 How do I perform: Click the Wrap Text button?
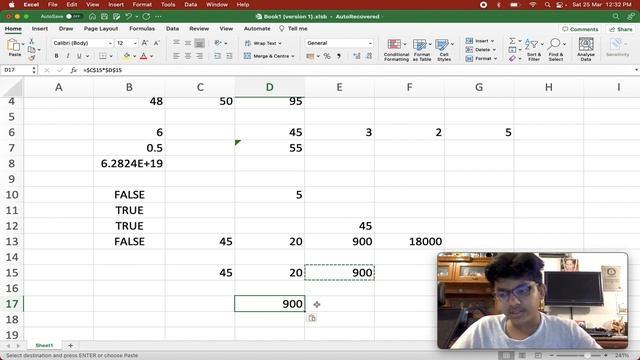[x=263, y=43]
